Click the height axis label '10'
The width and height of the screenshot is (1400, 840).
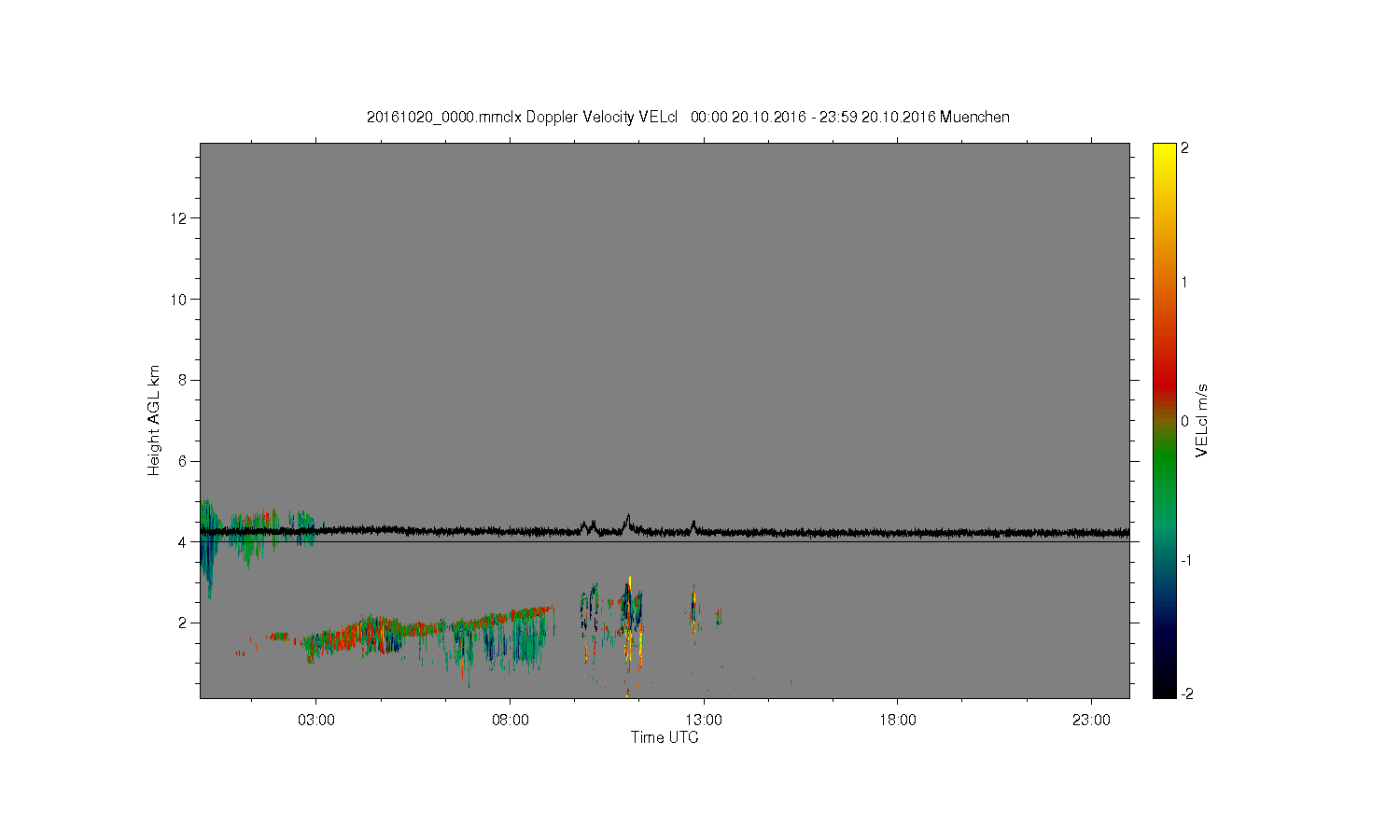[x=180, y=300]
